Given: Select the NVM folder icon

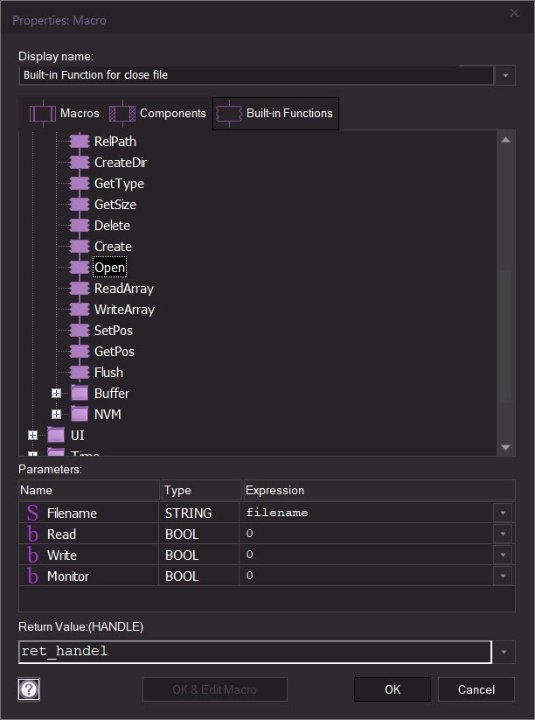Looking at the screenshot, I should coord(79,414).
